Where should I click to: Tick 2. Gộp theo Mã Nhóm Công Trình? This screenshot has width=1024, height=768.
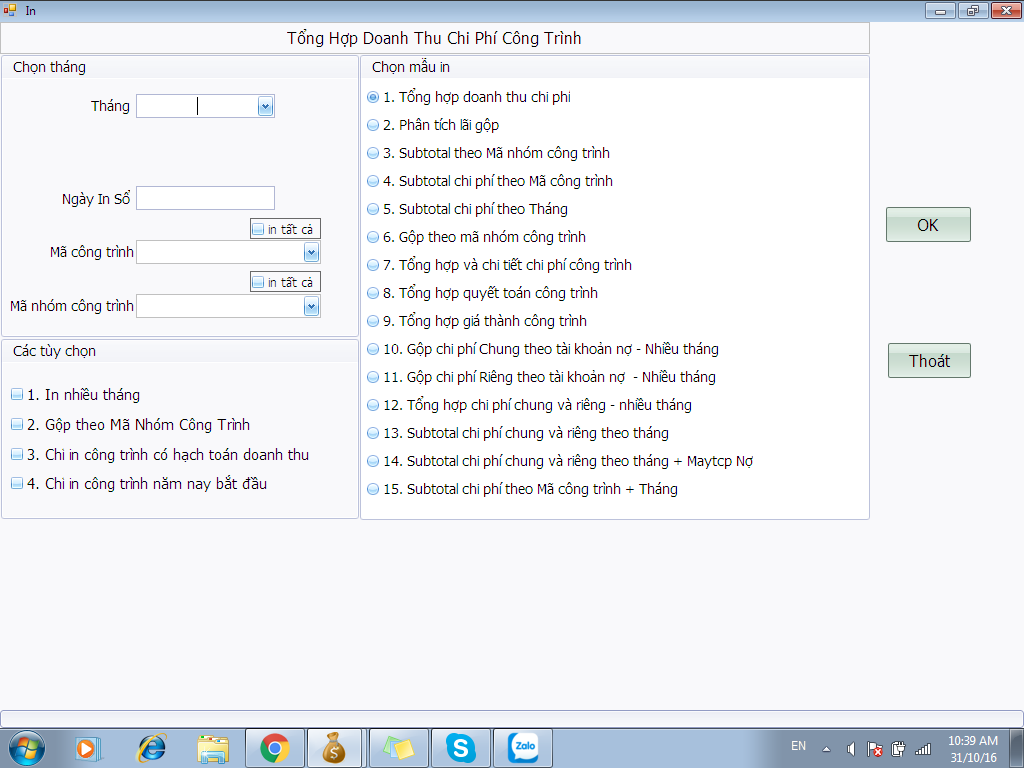(18, 425)
